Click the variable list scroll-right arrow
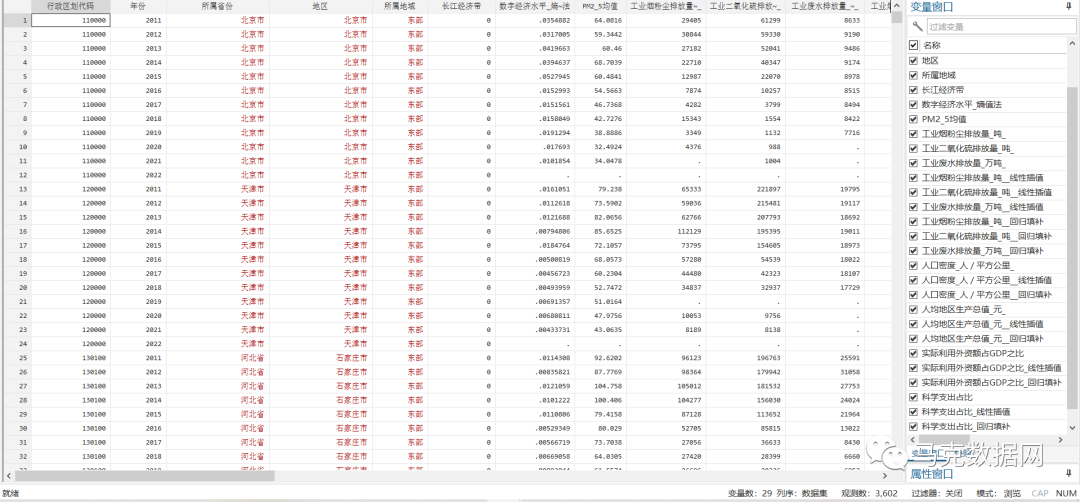This screenshot has width=1080, height=502. point(1061,439)
